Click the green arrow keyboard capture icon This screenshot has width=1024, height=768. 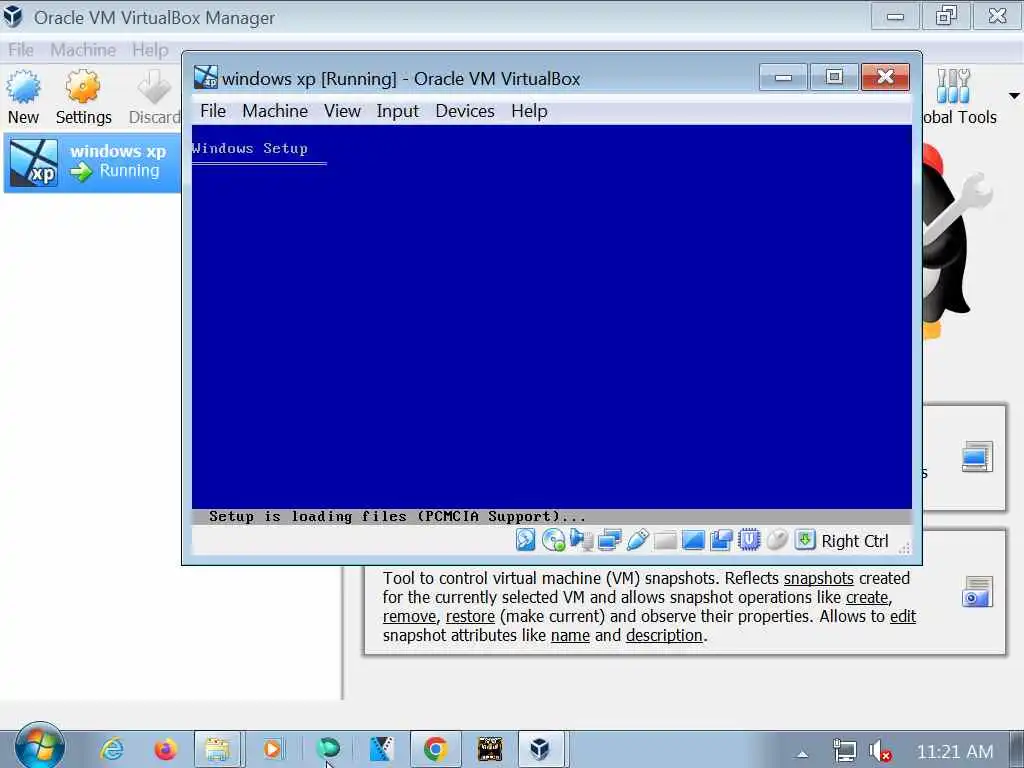click(805, 541)
